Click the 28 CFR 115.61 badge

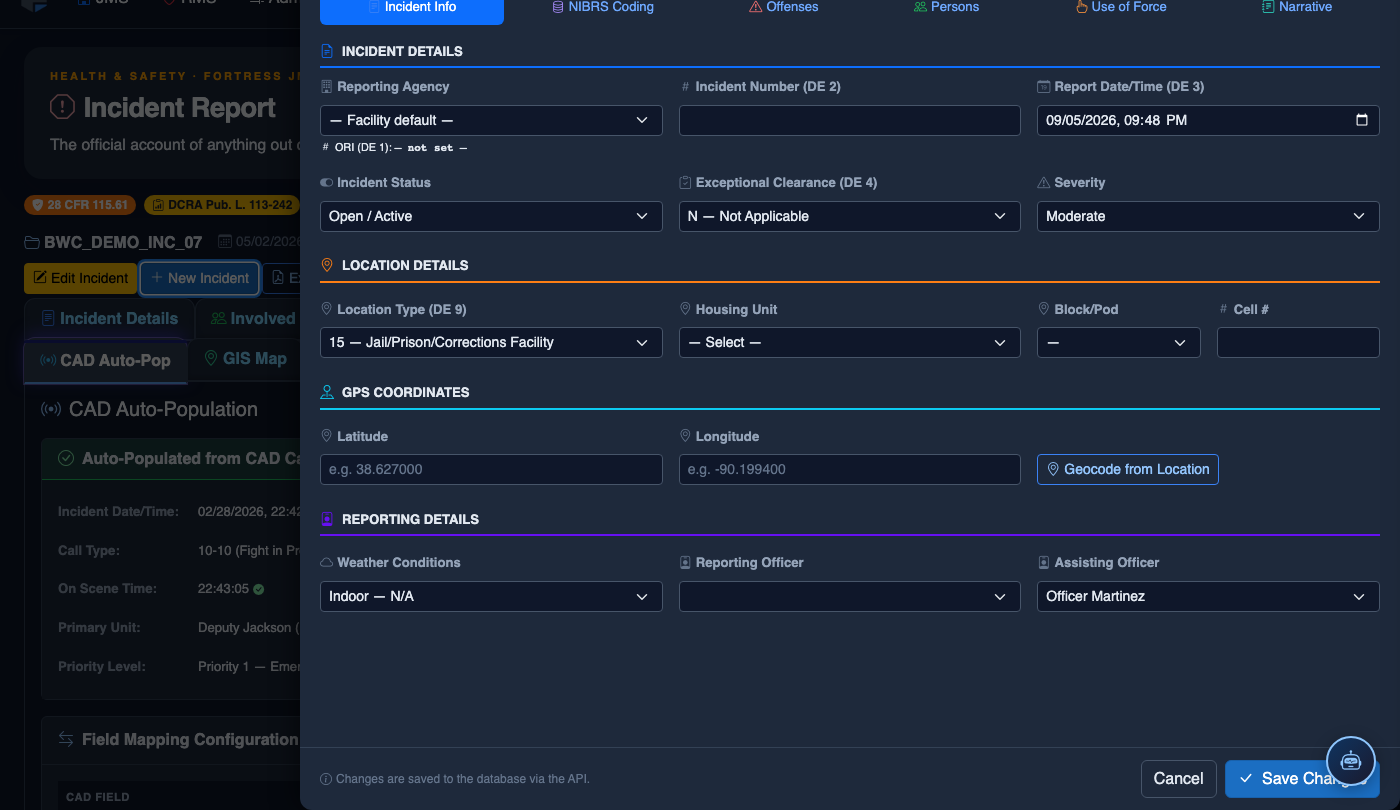pos(81,205)
